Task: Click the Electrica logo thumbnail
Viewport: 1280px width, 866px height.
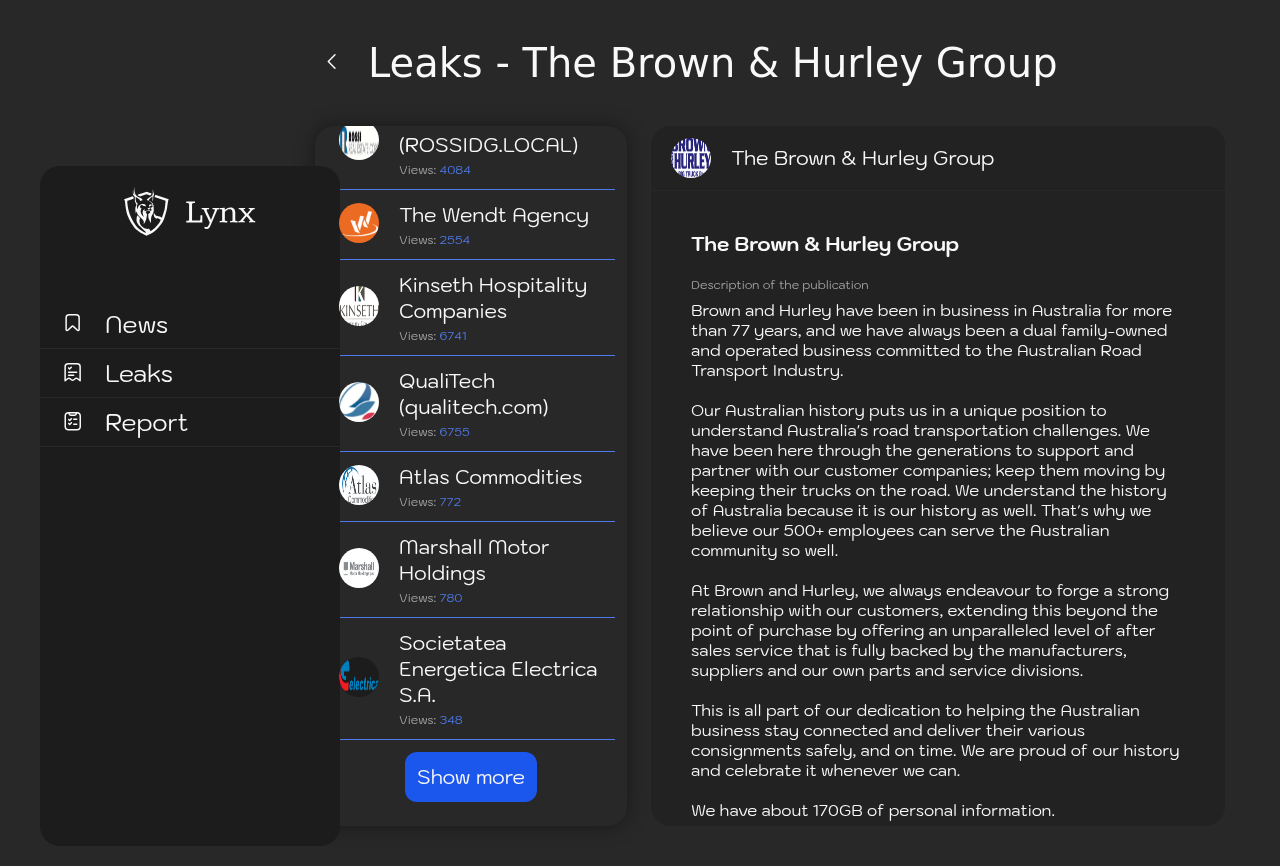Action: (359, 677)
